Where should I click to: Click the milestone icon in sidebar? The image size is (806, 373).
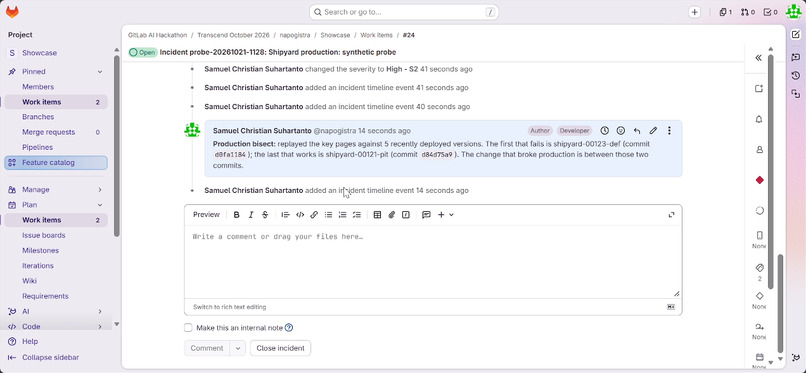[x=759, y=296]
